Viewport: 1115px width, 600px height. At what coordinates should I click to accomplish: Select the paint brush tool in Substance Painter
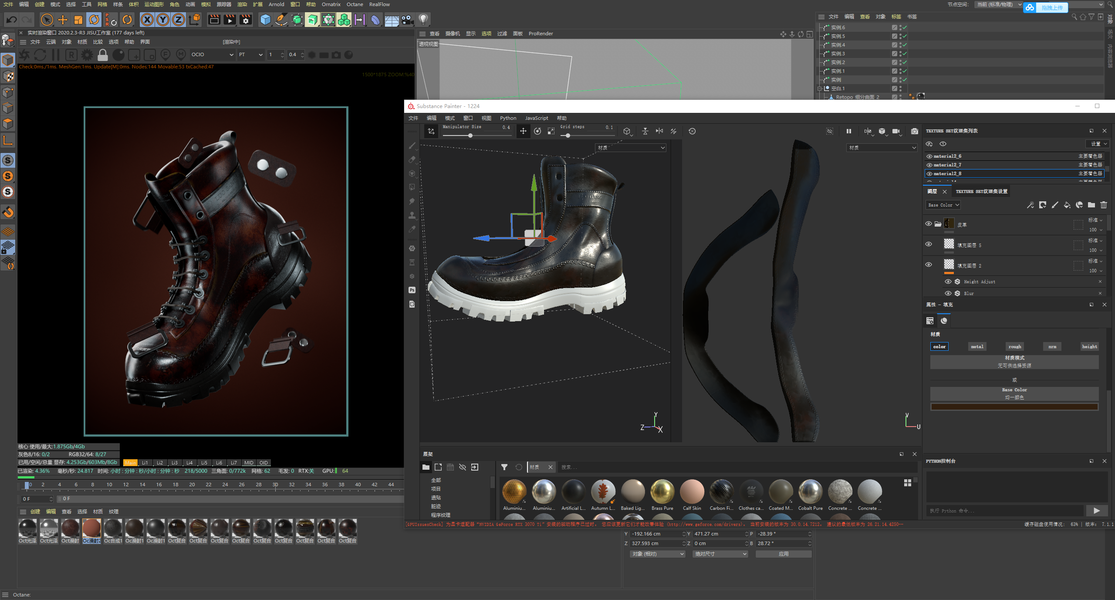click(x=412, y=146)
